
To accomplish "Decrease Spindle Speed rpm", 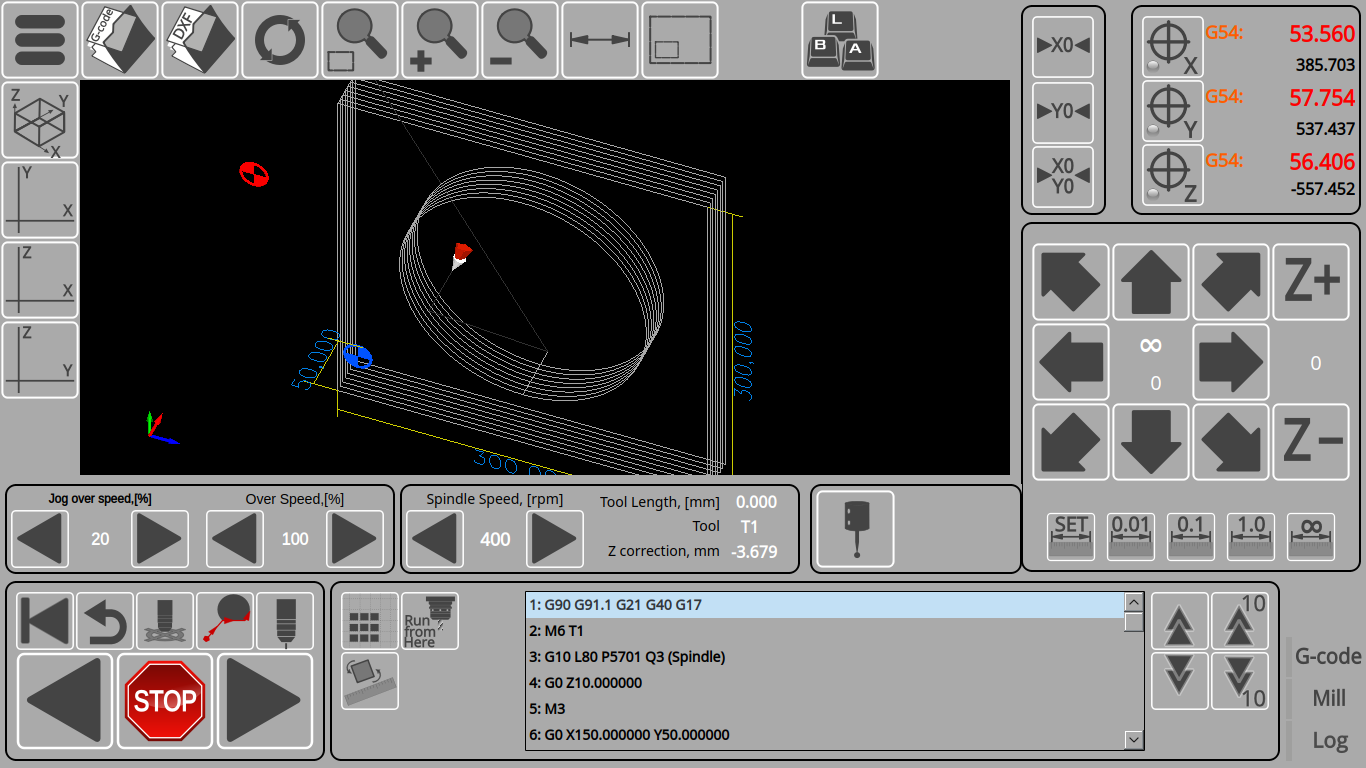I will coord(435,539).
